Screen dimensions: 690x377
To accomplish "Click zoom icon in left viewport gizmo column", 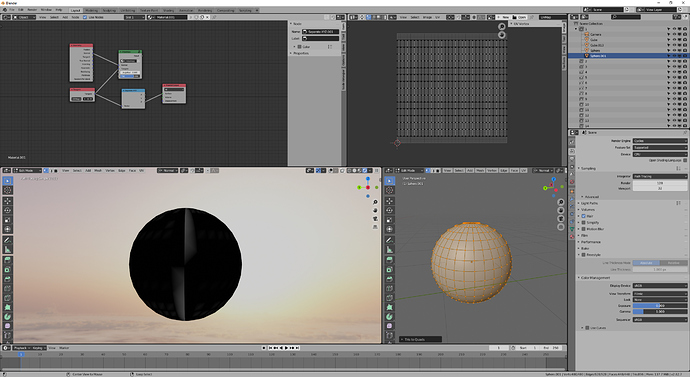I will coord(375,202).
